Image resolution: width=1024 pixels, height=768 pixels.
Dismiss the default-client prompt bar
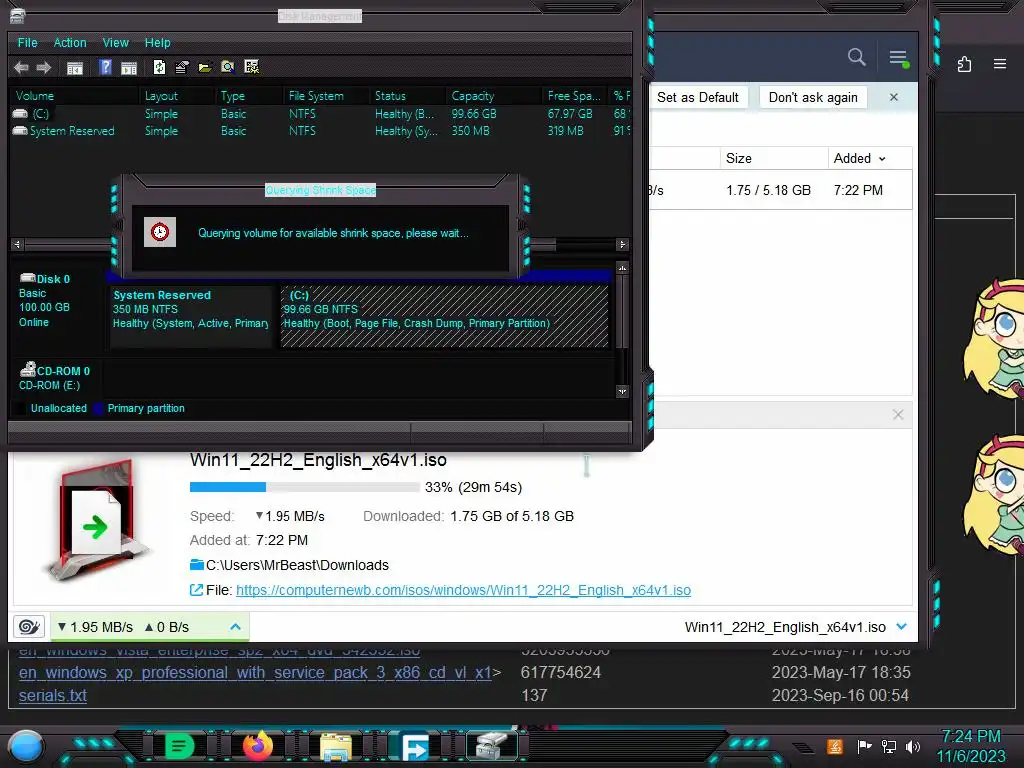point(894,97)
